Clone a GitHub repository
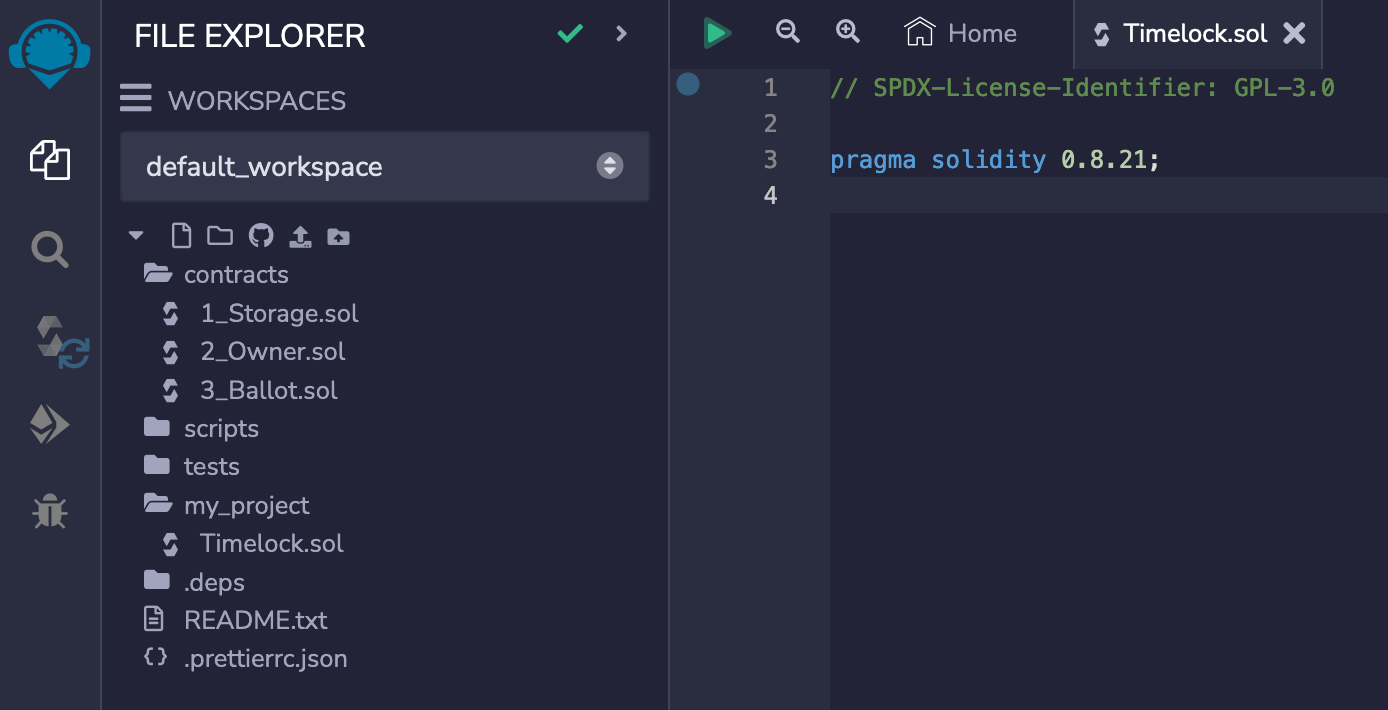This screenshot has width=1388, height=710. pyautogui.click(x=260, y=235)
